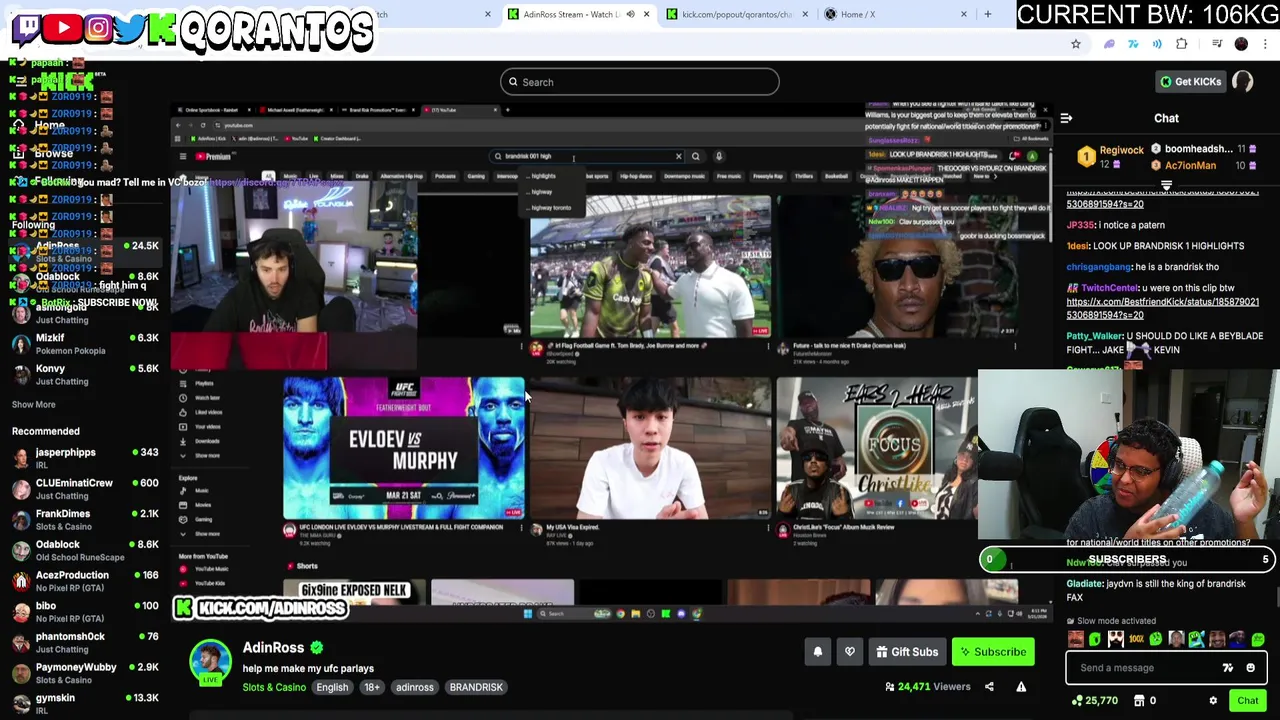
Task: Click the broken heart unfollow icon
Action: (x=850, y=652)
